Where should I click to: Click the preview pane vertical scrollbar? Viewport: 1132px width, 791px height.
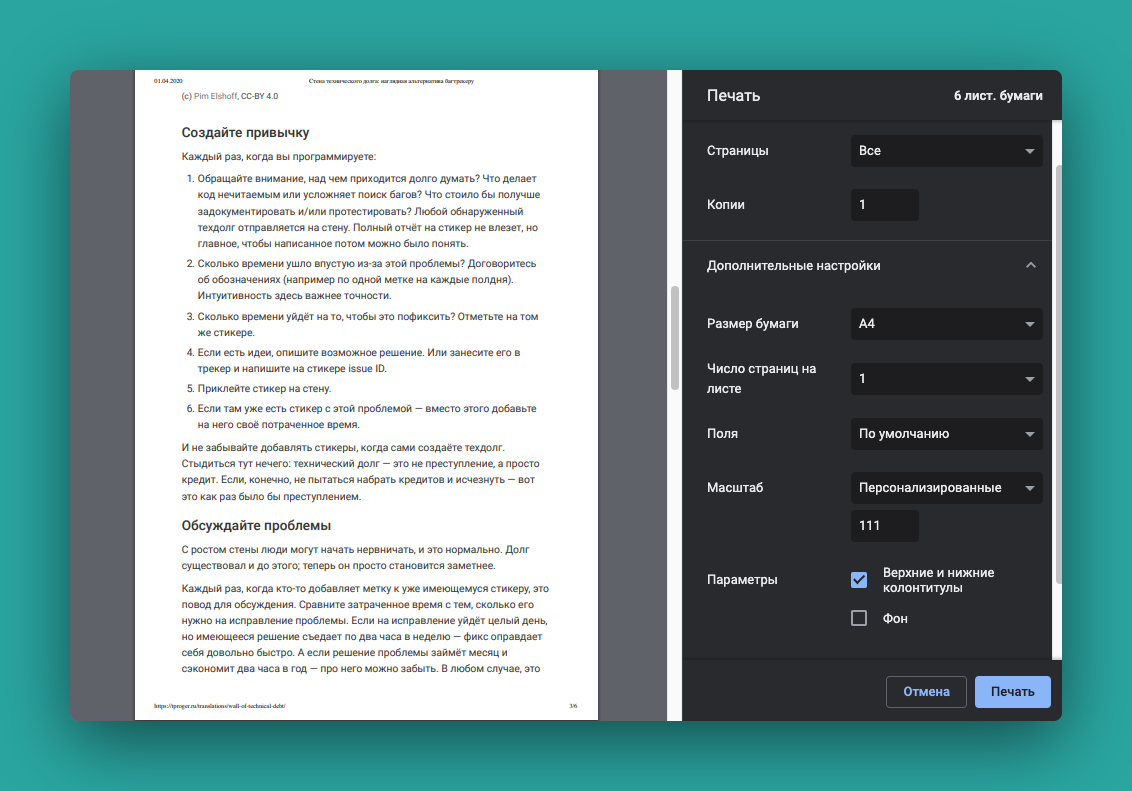pyautogui.click(x=675, y=338)
